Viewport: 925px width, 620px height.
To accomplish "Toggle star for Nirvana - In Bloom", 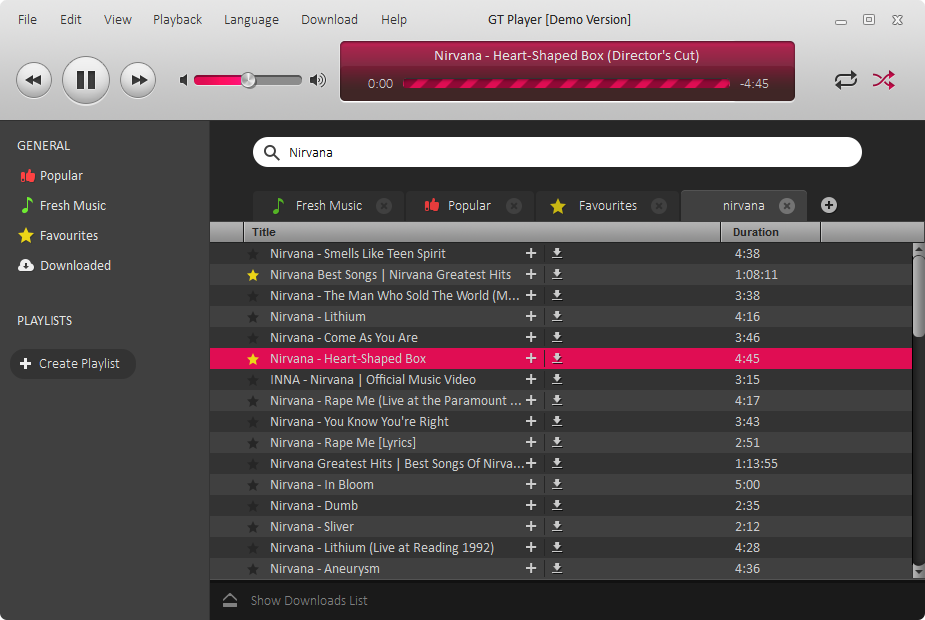I will pos(253,485).
